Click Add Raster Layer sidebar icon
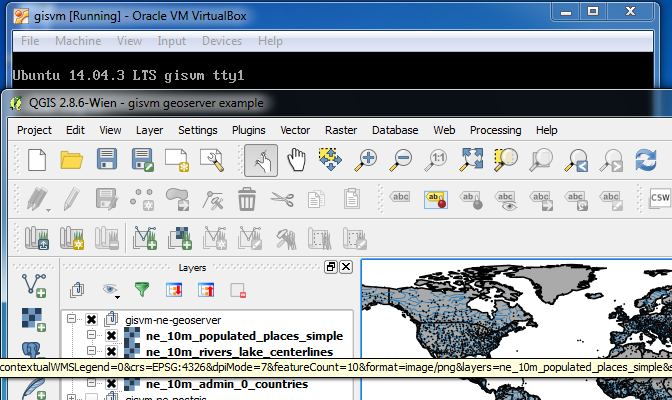 (34, 320)
